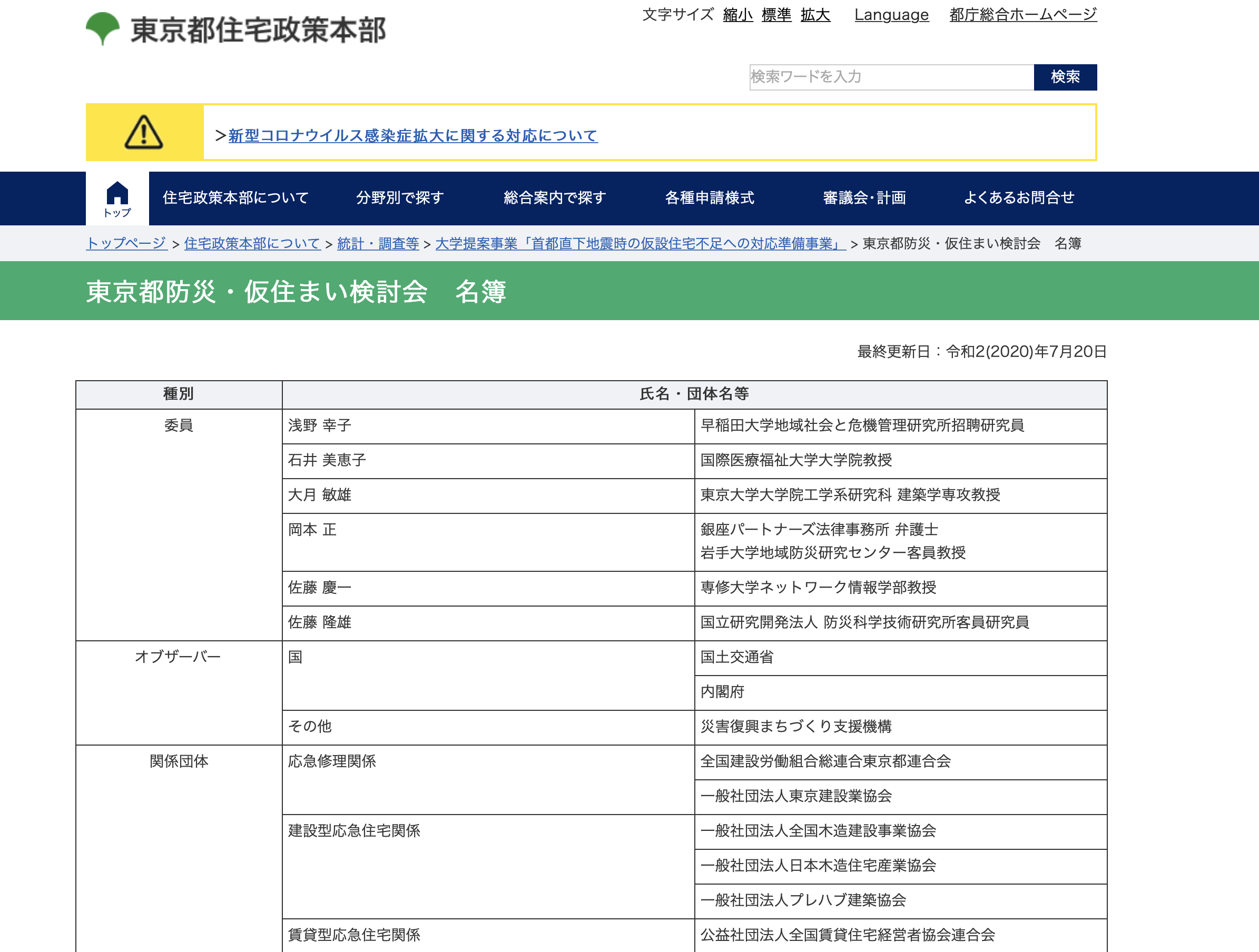Click 国際医療福祉大学大学院教授 cell
The image size is (1259, 952).
pyautogui.click(x=900, y=461)
